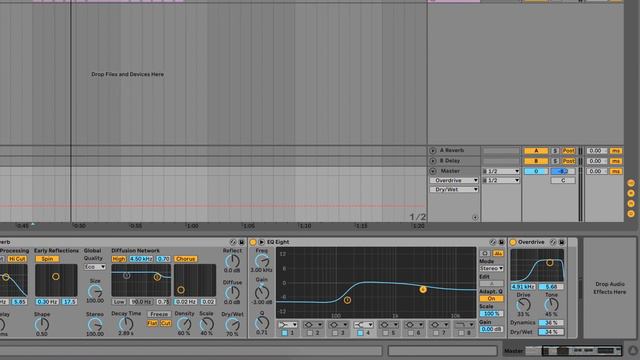Click the EQ Eight Scale 100% slider
Screen dimensions: 640x360
click(x=491, y=314)
